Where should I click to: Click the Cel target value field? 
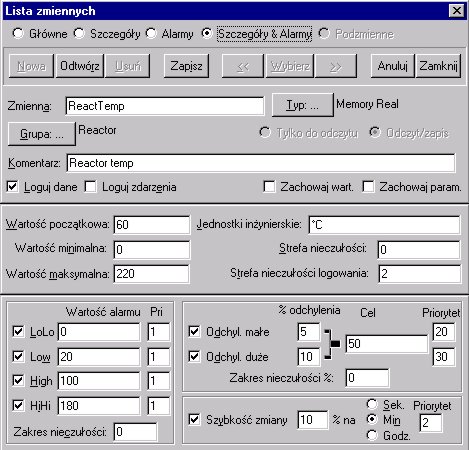pyautogui.click(x=386, y=344)
